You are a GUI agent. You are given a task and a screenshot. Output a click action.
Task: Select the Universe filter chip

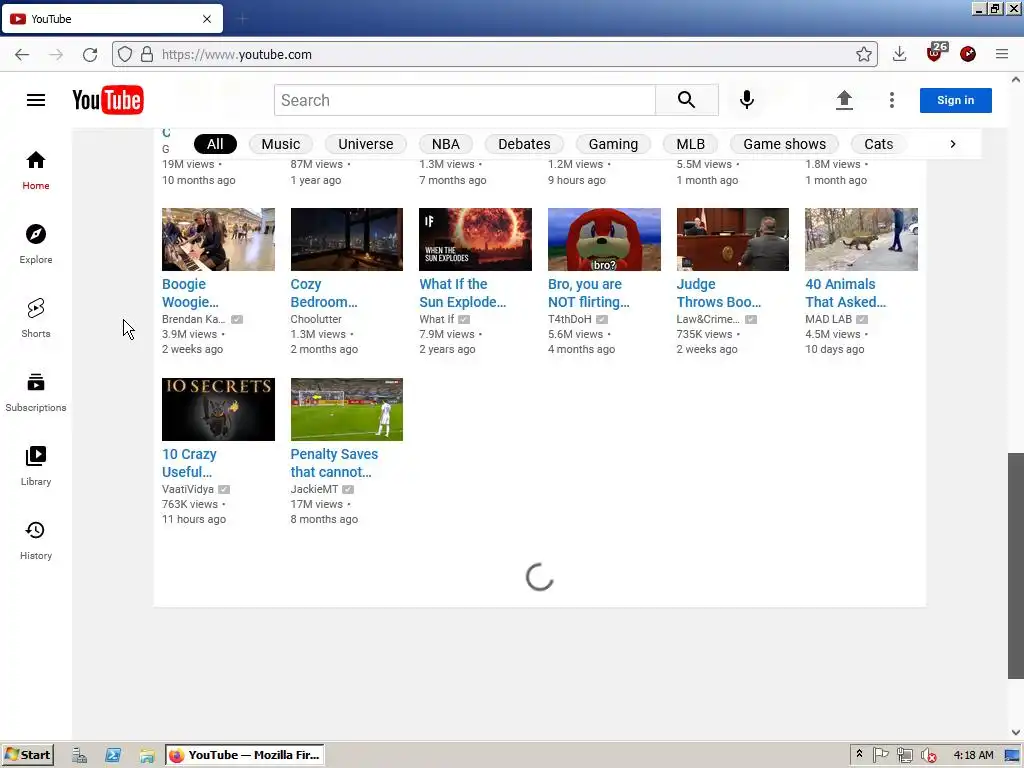tap(366, 144)
